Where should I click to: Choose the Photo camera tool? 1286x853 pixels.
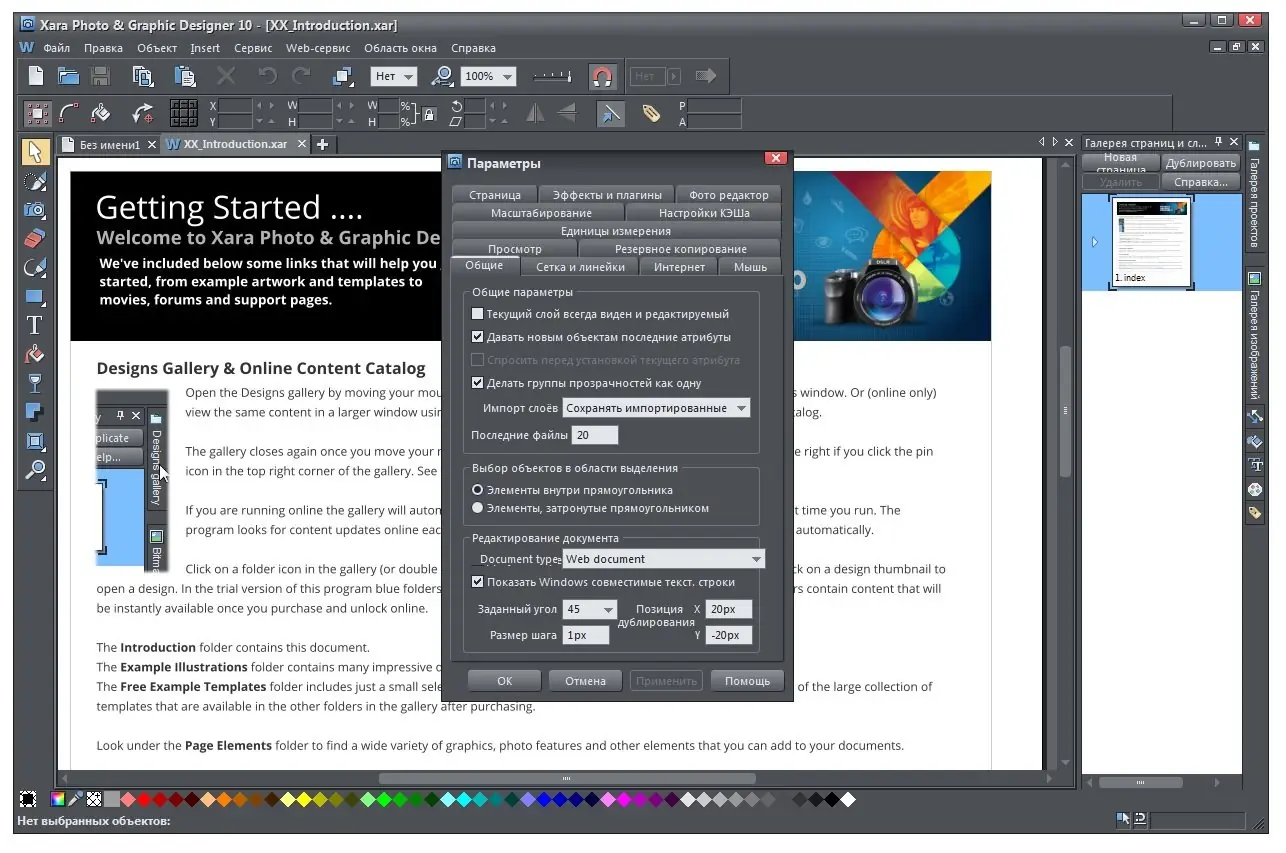pyautogui.click(x=35, y=210)
